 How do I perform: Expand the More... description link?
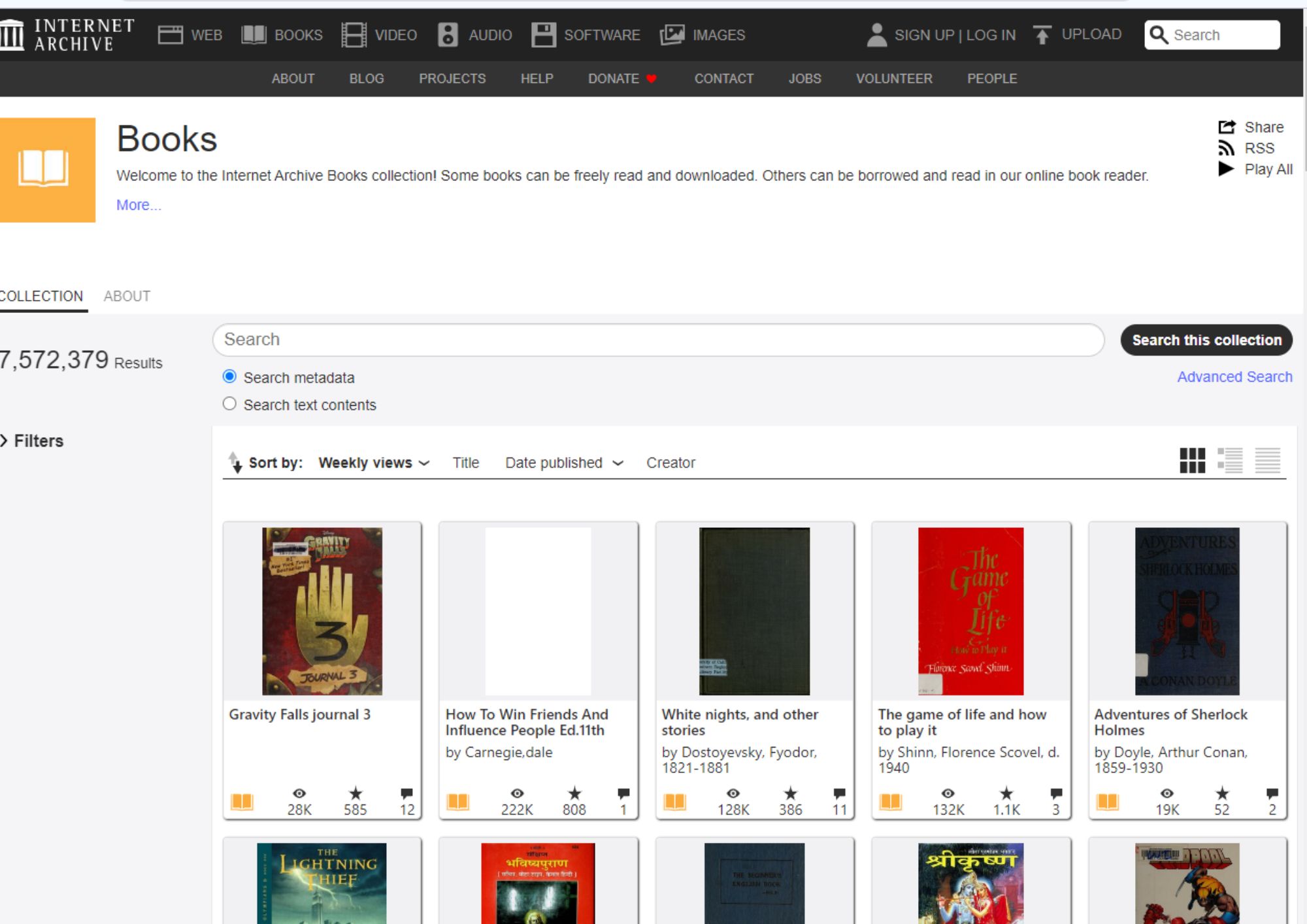tap(139, 205)
